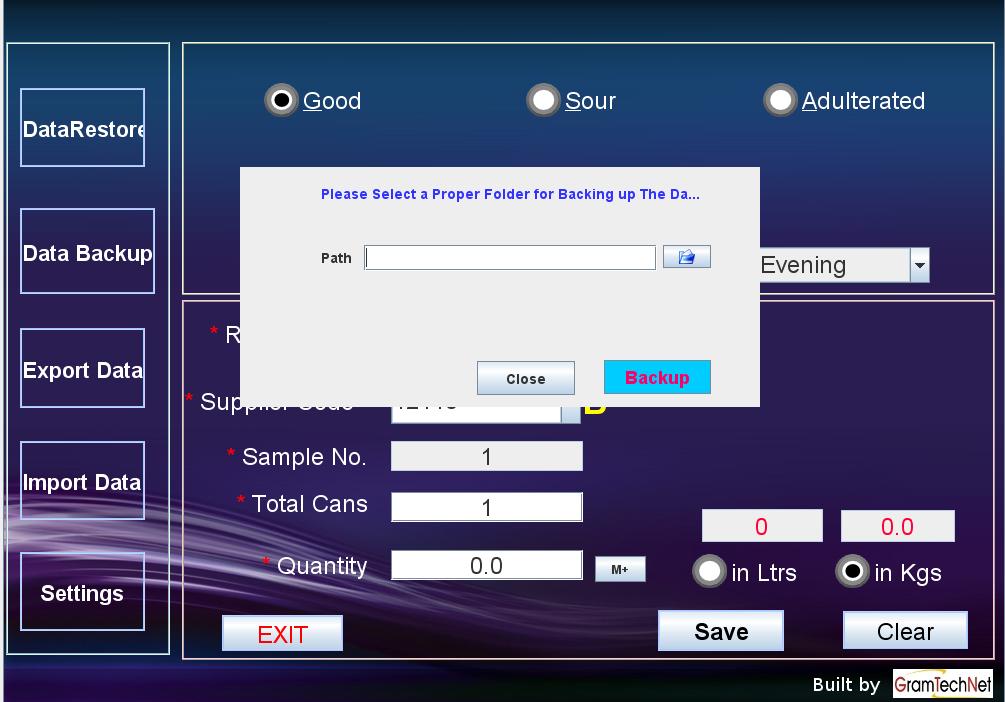Open the Evening shift dropdown

point(919,266)
